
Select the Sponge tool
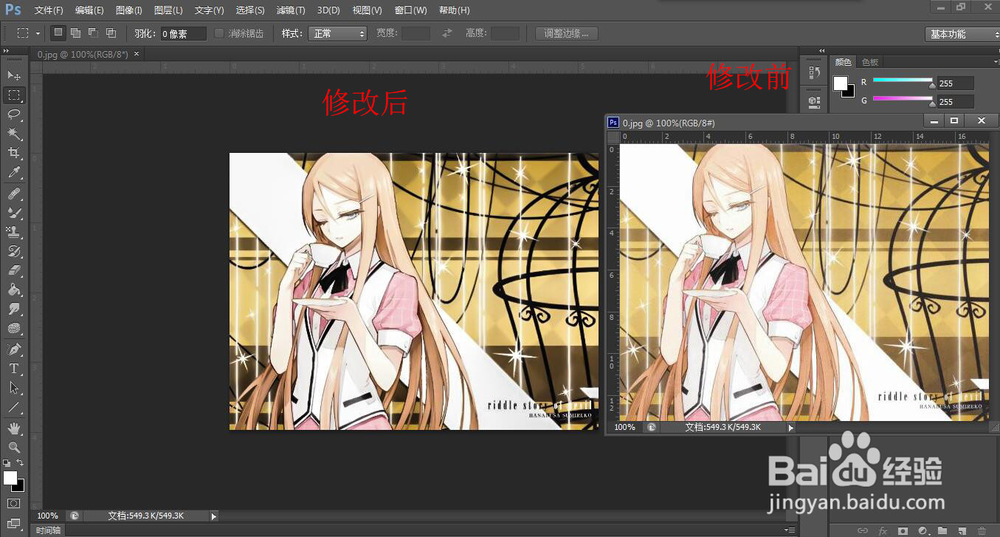14,328
